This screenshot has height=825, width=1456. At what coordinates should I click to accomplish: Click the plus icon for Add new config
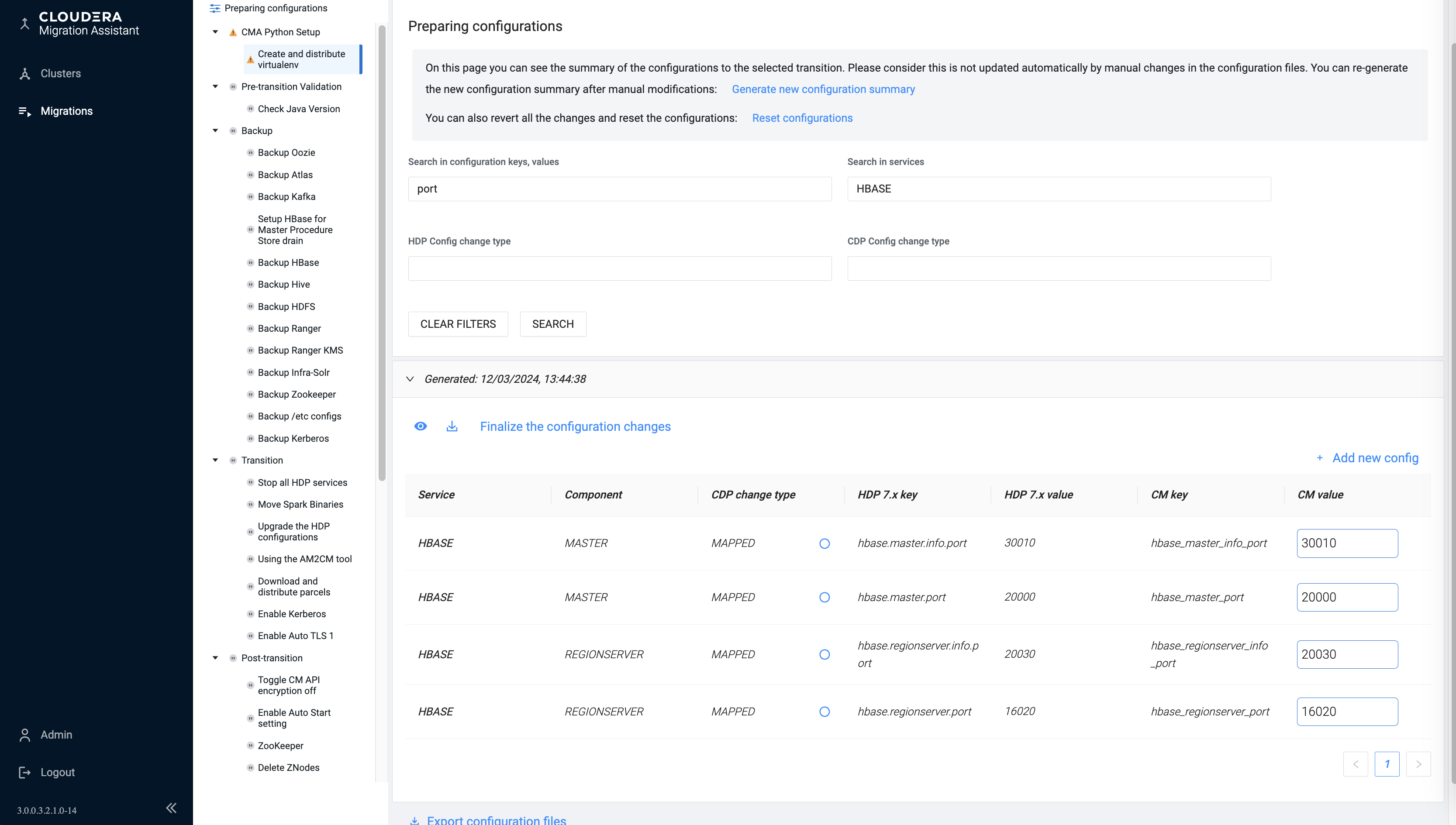coord(1320,458)
